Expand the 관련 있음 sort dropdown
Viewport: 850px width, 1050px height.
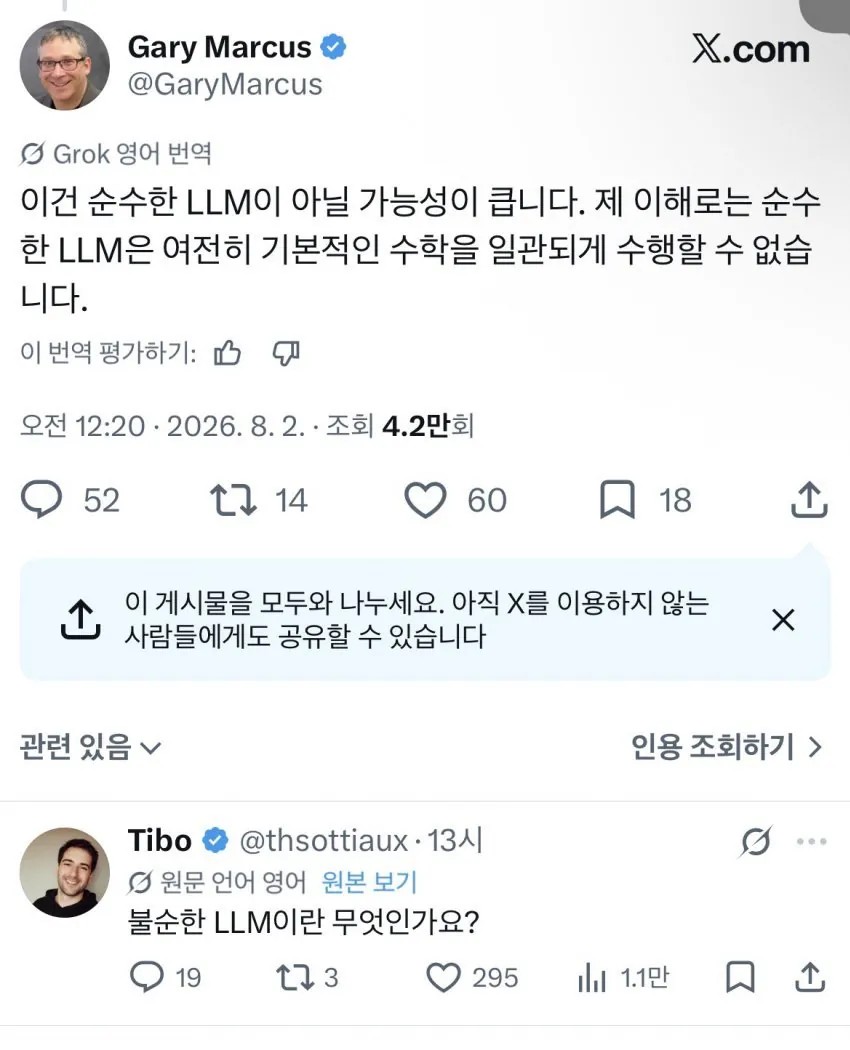pos(90,747)
